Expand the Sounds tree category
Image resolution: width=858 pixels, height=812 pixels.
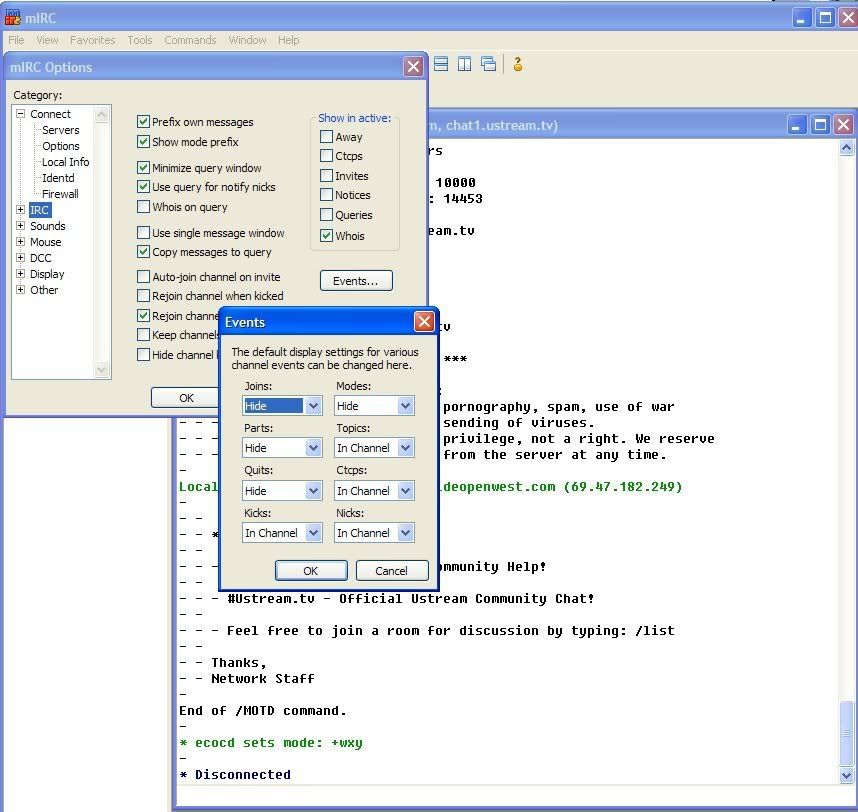tap(20, 225)
